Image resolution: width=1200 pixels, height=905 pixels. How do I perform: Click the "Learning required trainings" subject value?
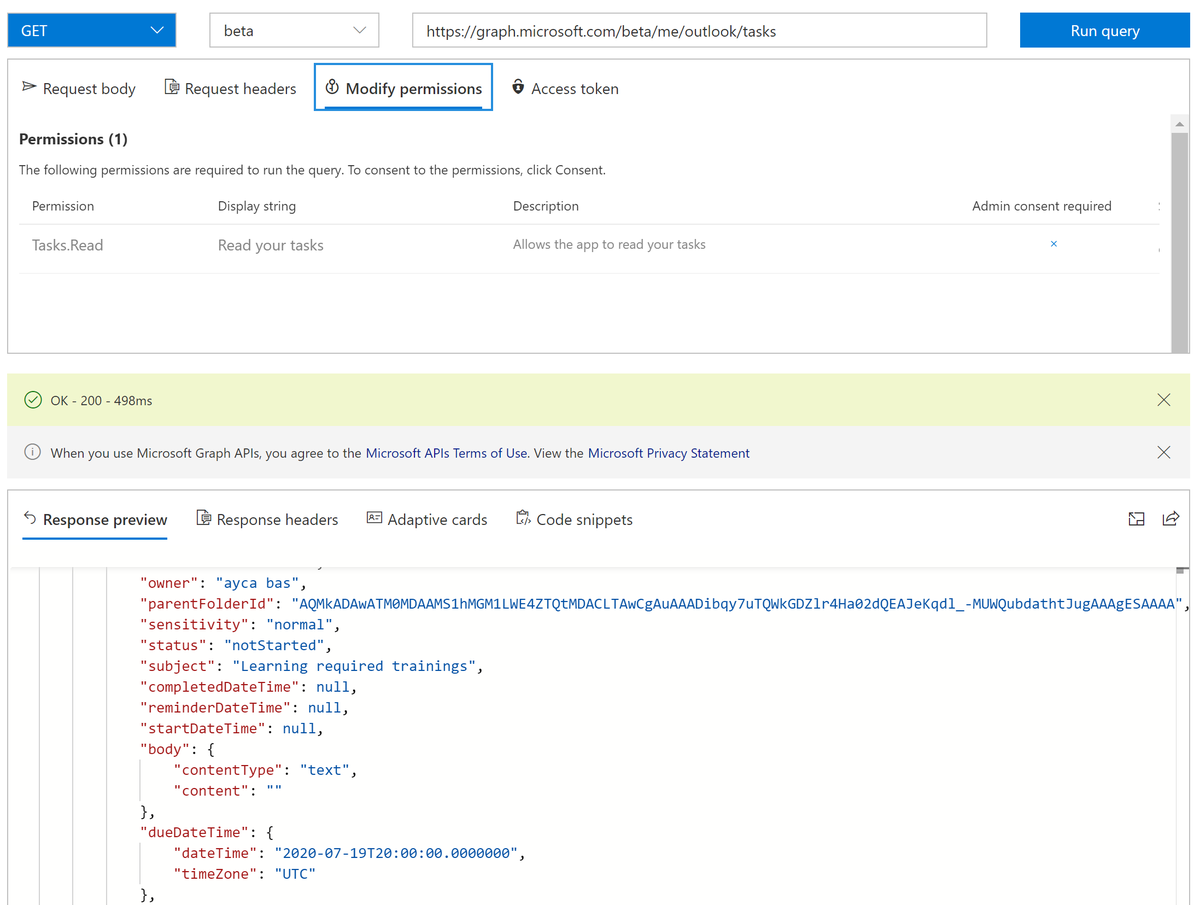(x=353, y=666)
